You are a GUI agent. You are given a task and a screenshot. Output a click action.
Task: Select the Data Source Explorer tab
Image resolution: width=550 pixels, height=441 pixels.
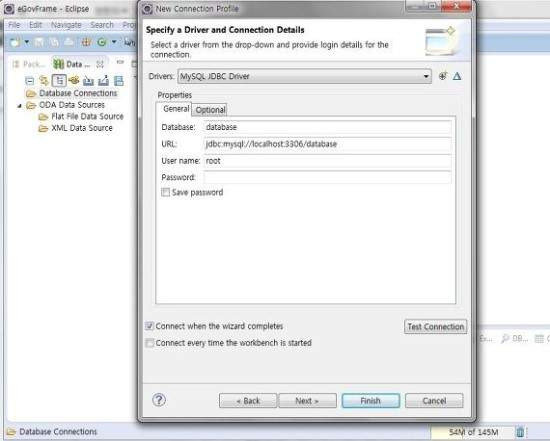point(72,64)
